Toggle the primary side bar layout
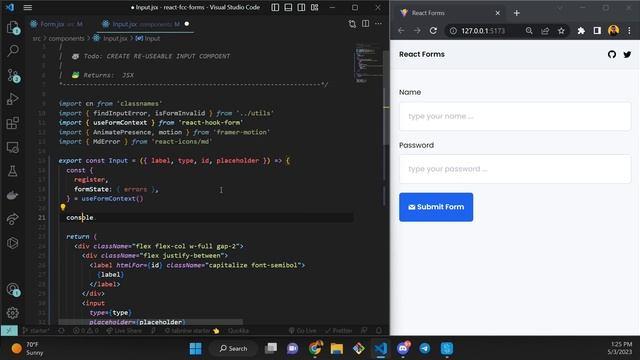Viewport: 640px width, 360px height. coord(275,7)
